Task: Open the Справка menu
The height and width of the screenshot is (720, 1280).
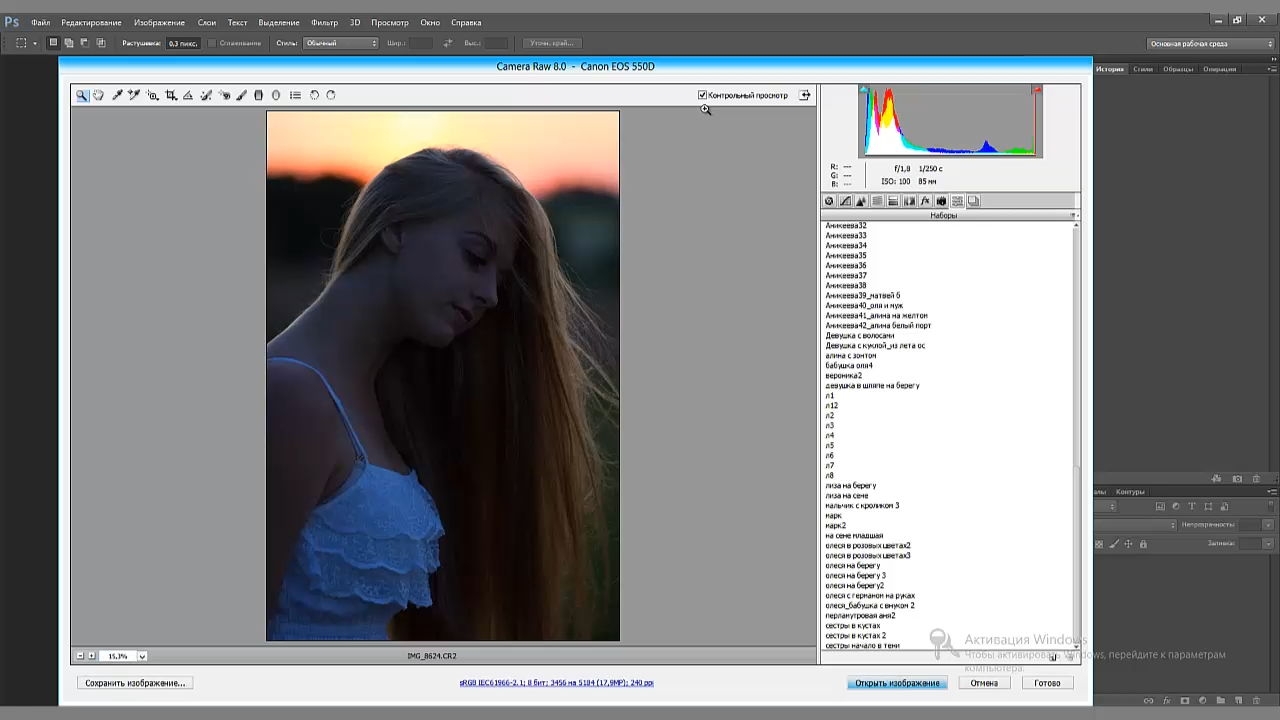Action: 466,22
